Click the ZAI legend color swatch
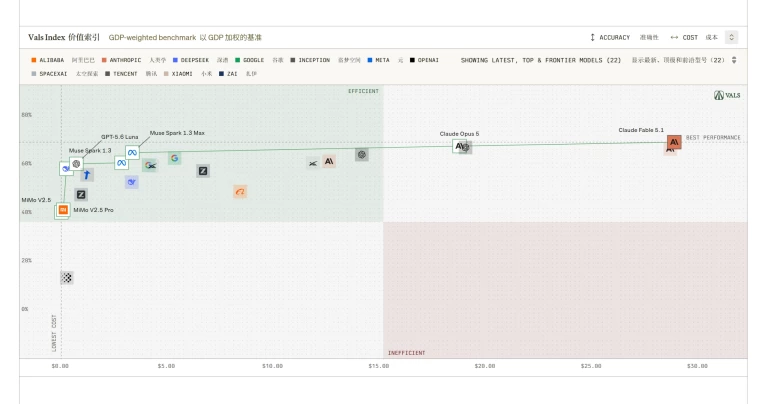 click(x=221, y=73)
